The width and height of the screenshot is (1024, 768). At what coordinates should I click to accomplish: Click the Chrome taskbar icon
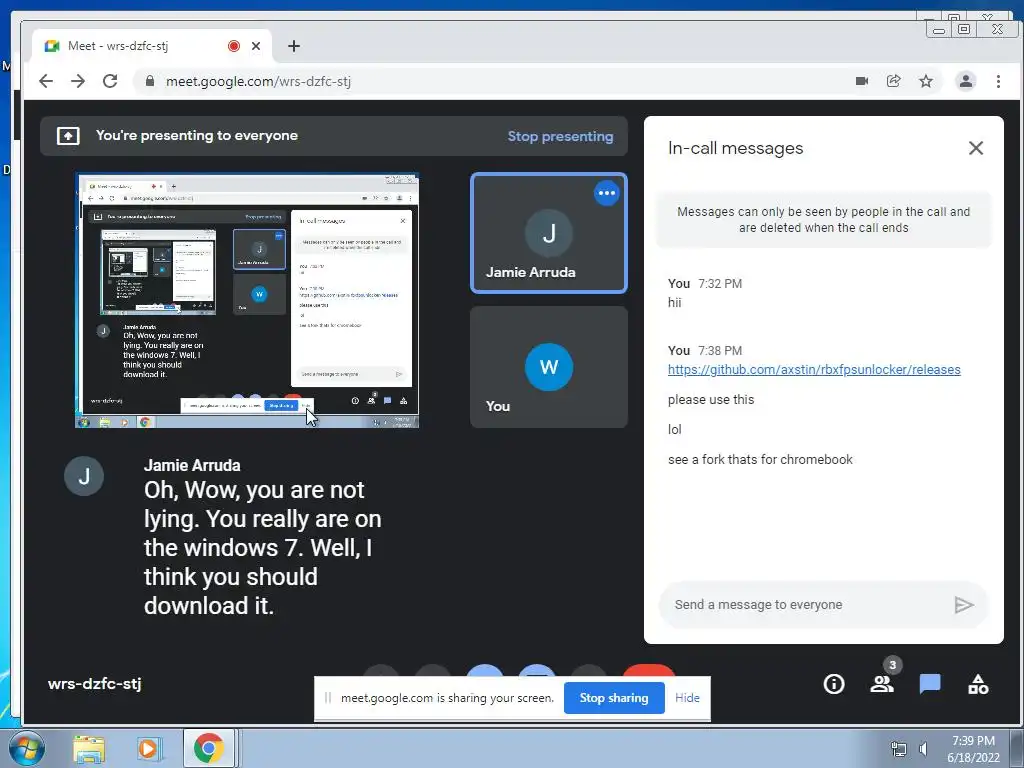point(208,748)
